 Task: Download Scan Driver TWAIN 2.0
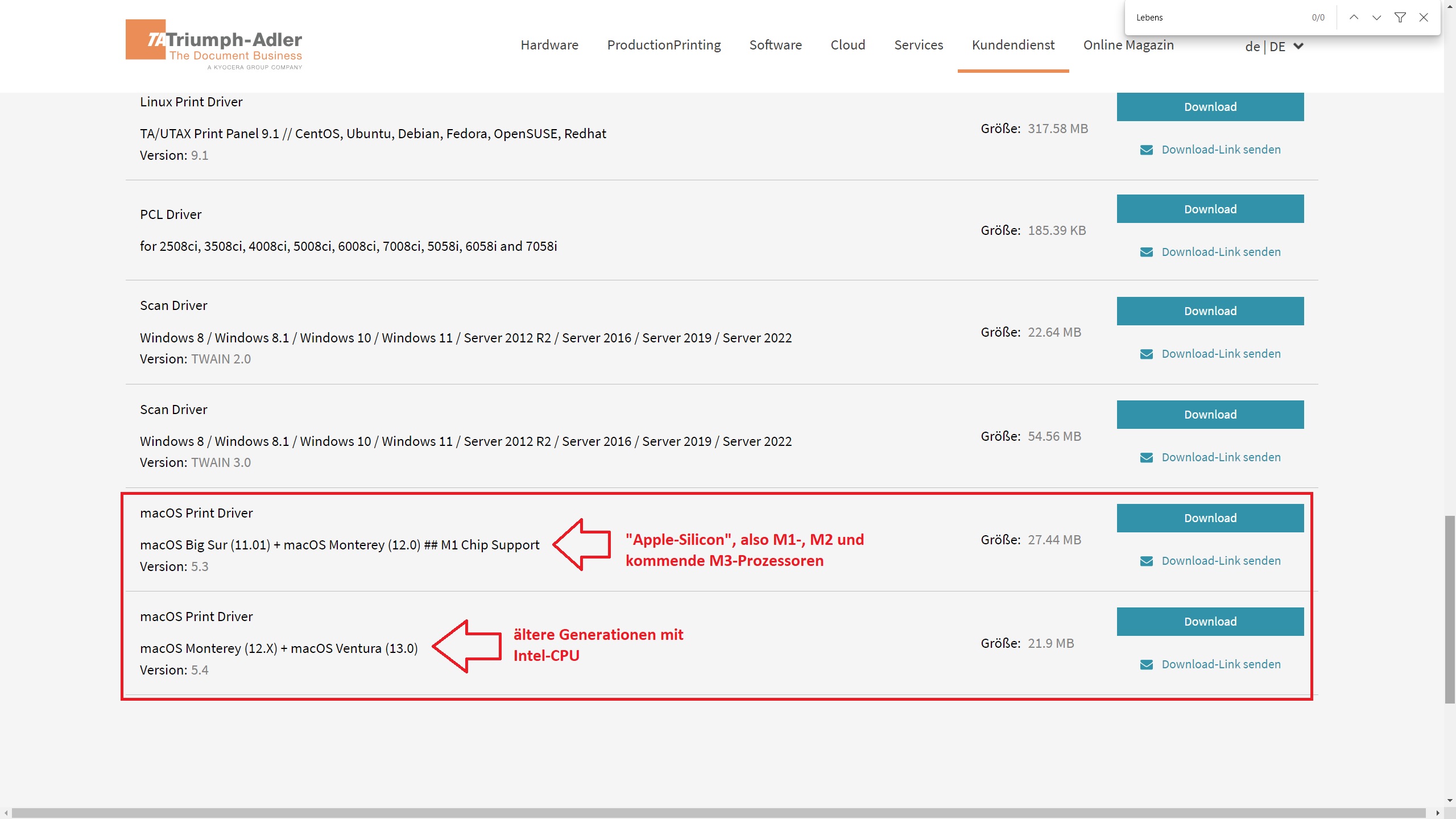(x=1210, y=311)
